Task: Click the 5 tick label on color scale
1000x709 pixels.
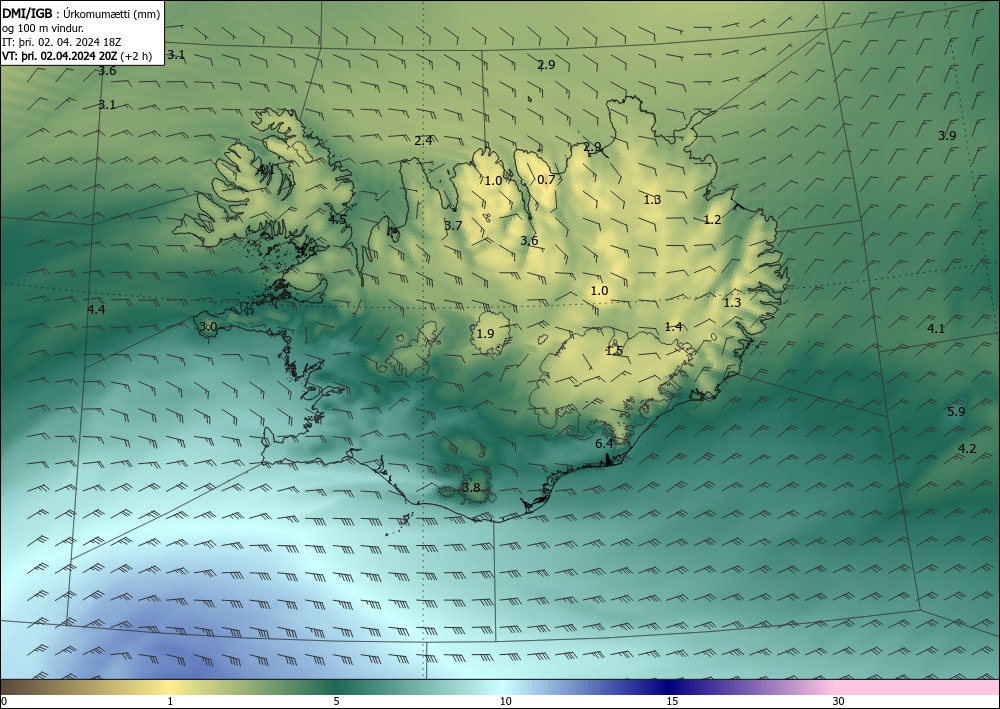Action: click(336, 701)
